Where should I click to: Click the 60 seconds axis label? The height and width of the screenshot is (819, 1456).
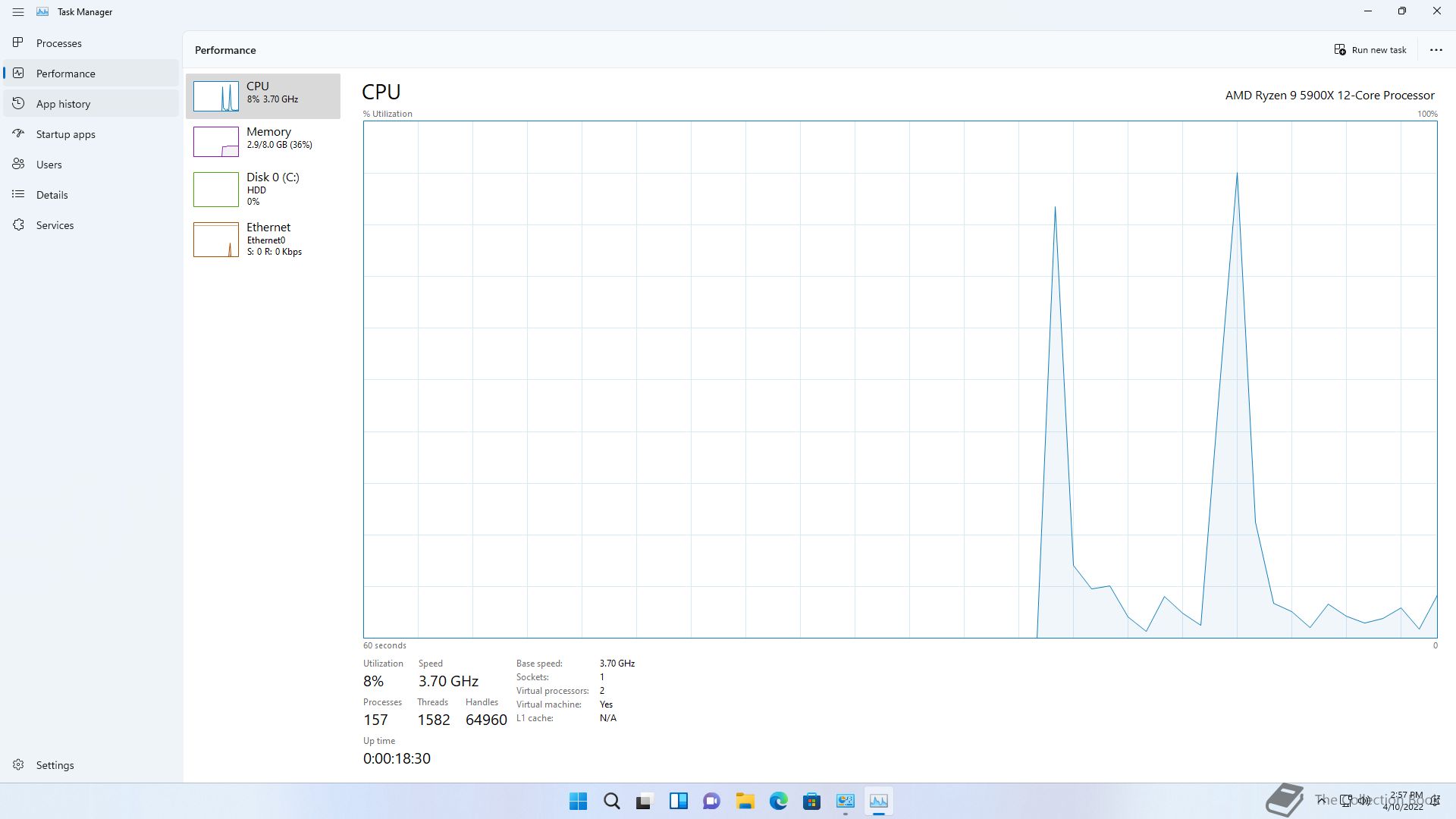384,645
